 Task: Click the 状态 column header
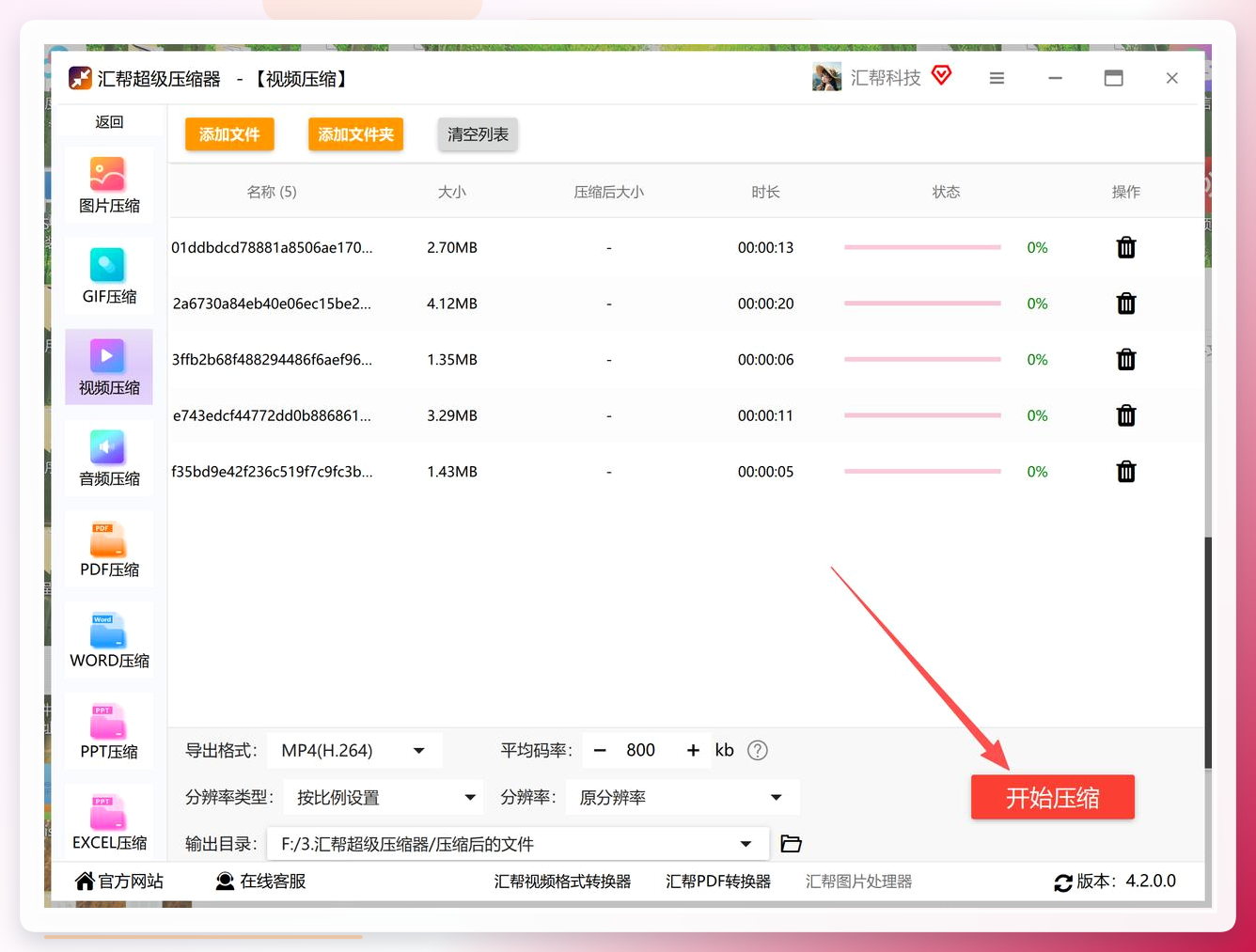click(946, 192)
